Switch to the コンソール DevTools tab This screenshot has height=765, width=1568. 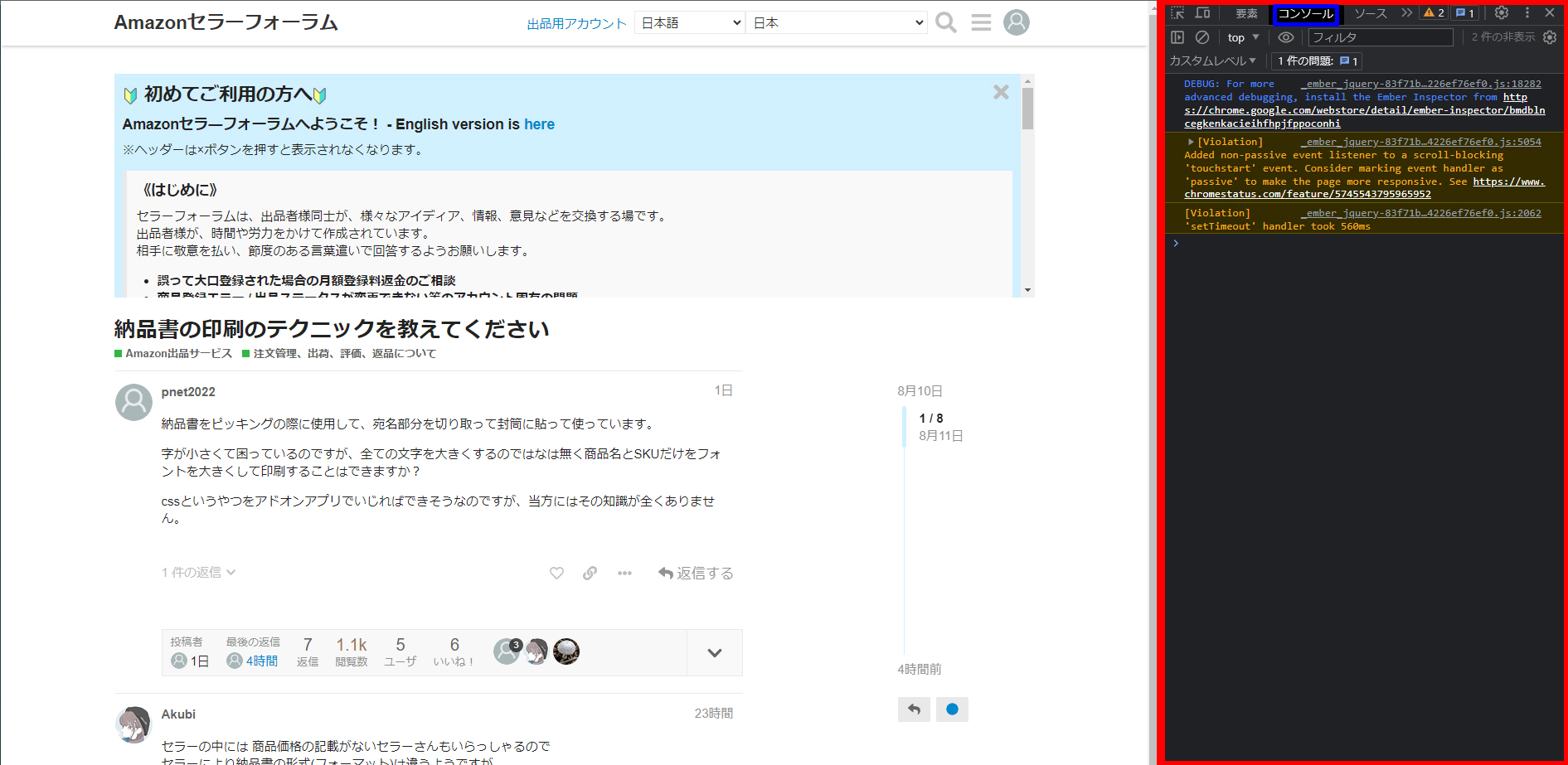click(x=1306, y=13)
